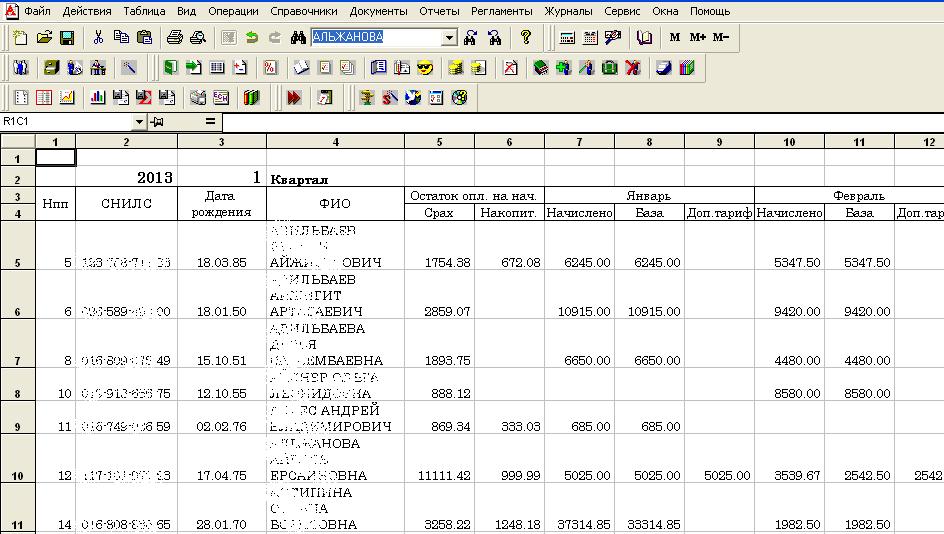Click the multicolored books icon
Screen dimensions: 944x534
686,67
